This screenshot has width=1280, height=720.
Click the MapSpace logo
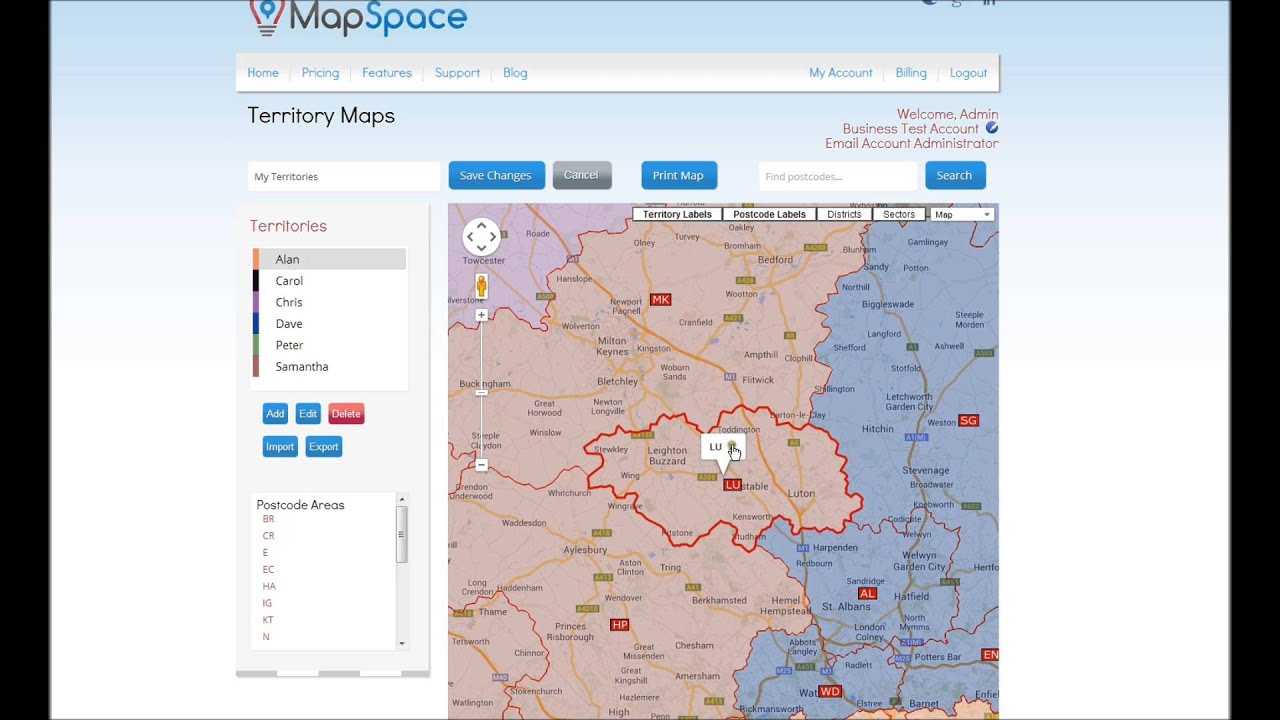pyautogui.click(x=358, y=17)
